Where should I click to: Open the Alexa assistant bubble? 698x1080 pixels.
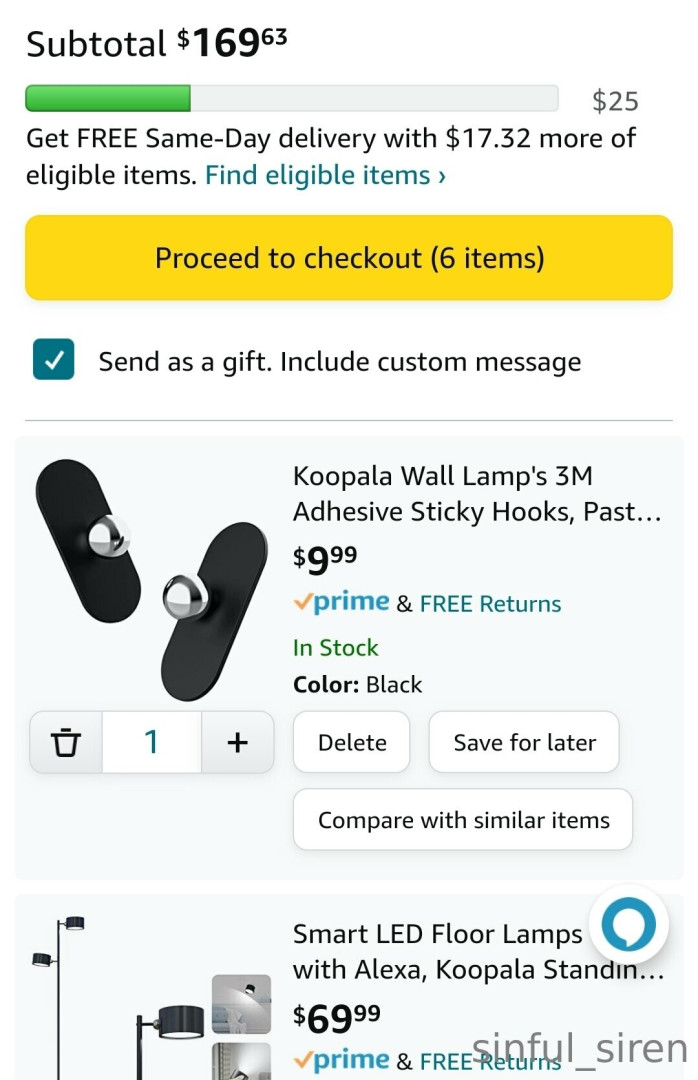coord(628,925)
